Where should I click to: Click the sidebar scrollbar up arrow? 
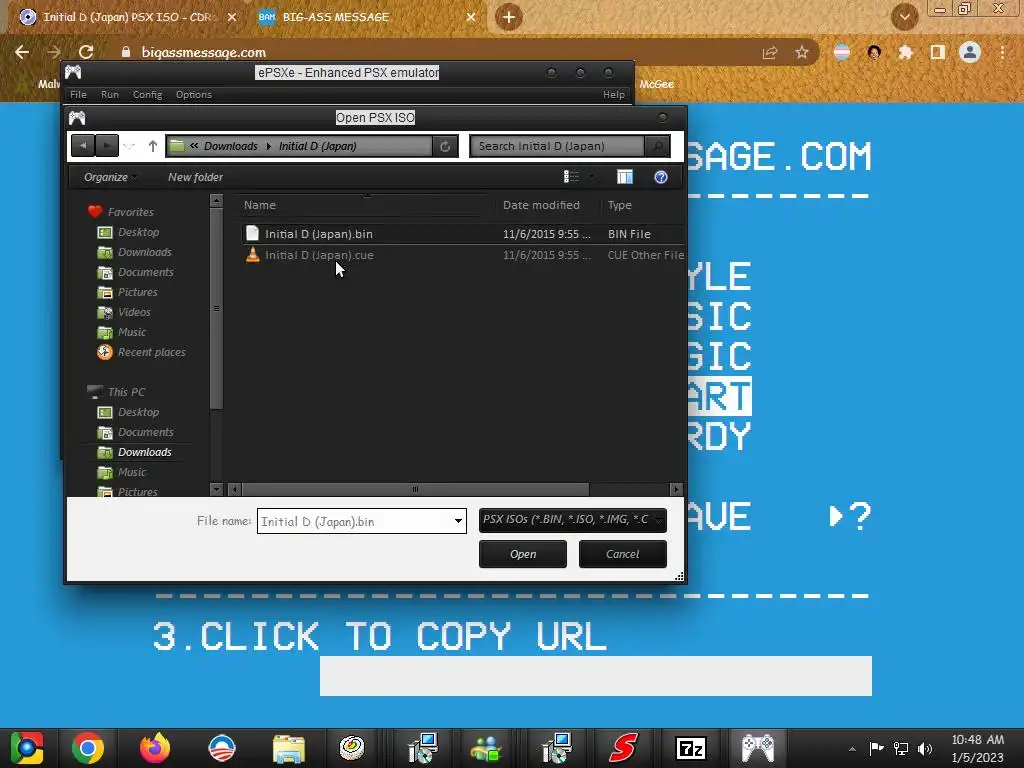(x=216, y=201)
